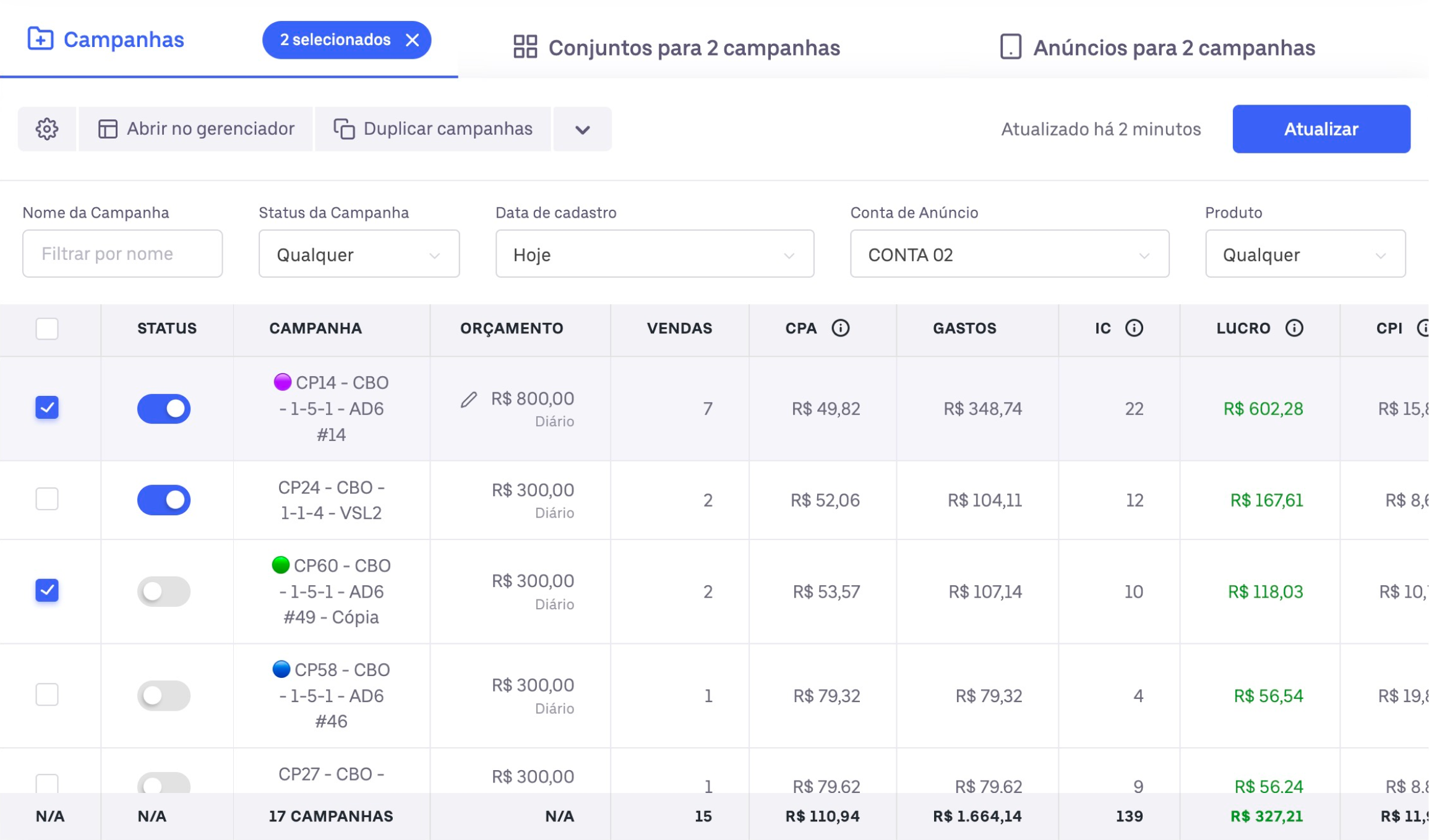Click the CPA column info icon
1429x840 pixels.
(x=840, y=328)
